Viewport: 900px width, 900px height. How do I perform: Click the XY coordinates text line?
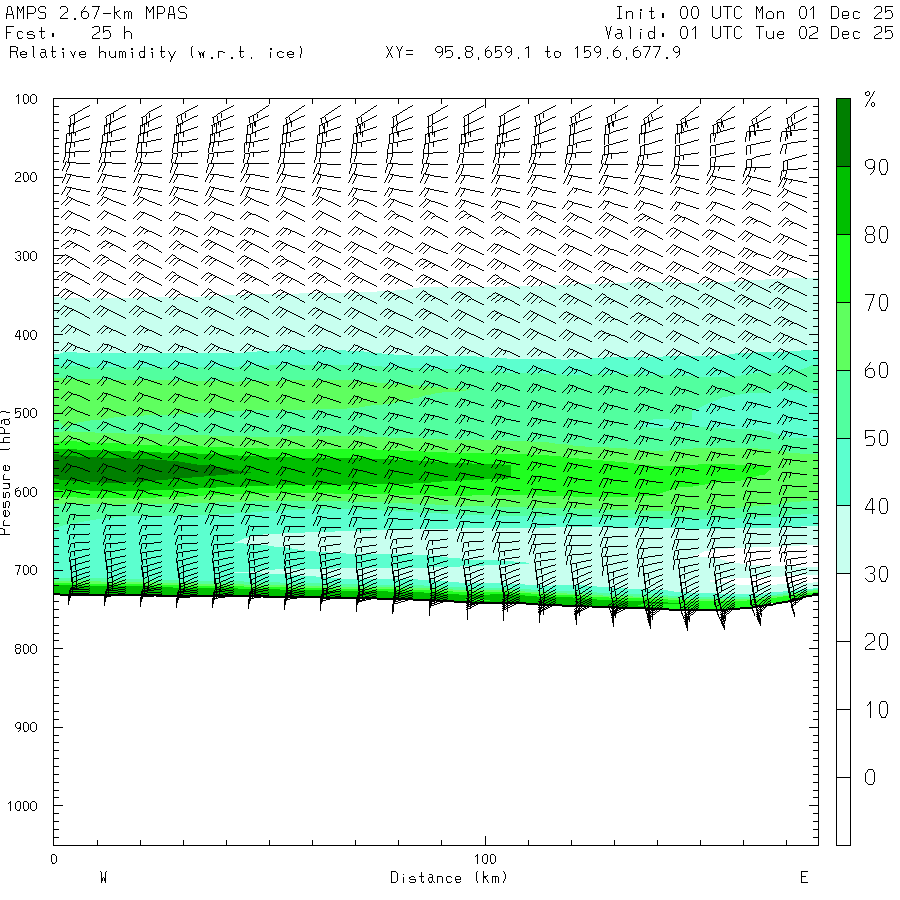tap(533, 53)
